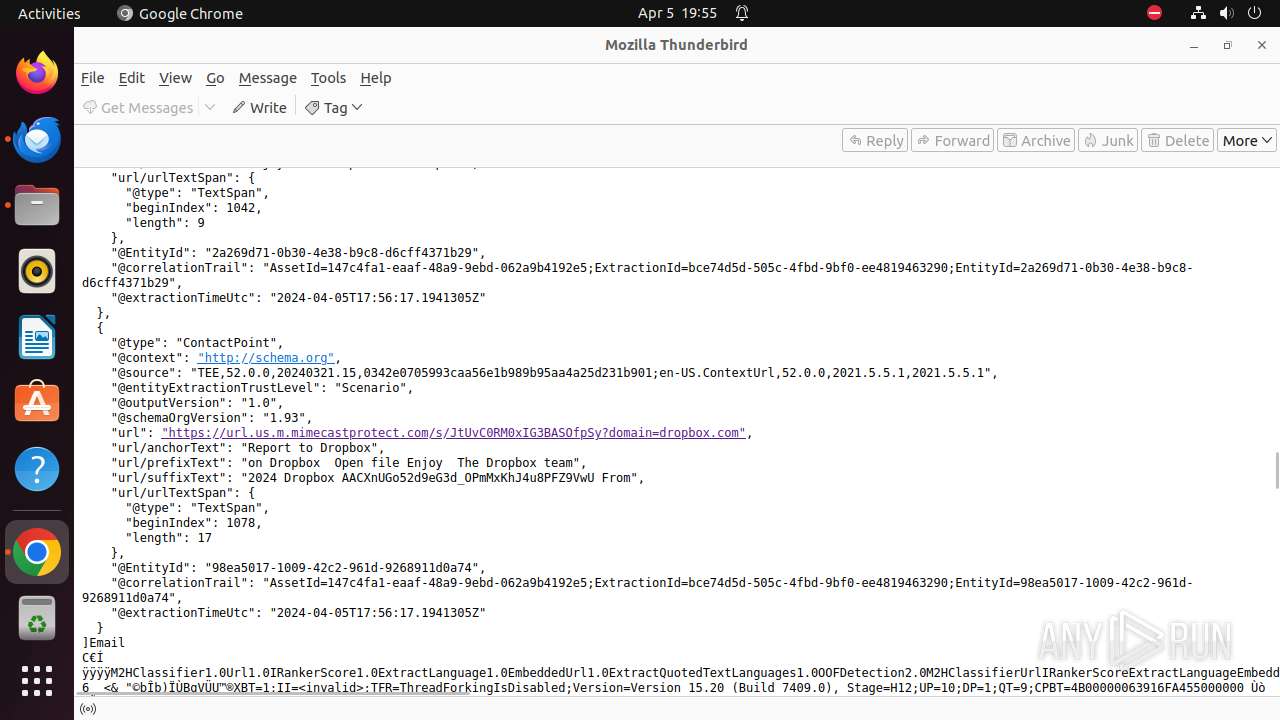The height and width of the screenshot is (720, 1280).
Task: Click the "length": 17 line
Action: pos(169,538)
